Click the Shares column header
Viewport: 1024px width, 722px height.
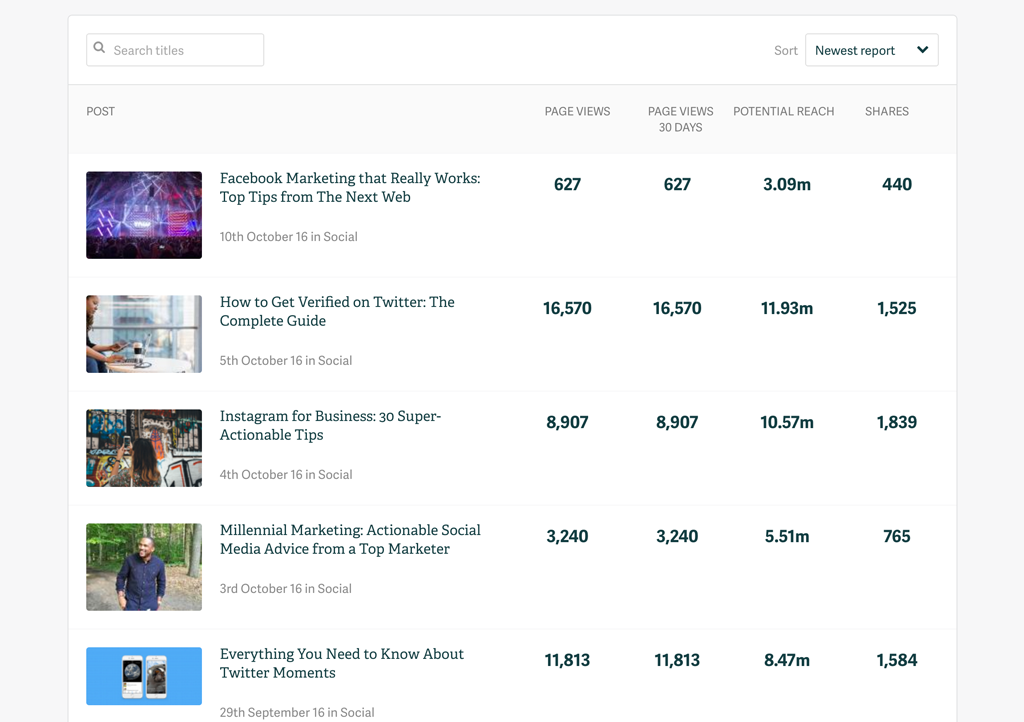[x=886, y=111]
